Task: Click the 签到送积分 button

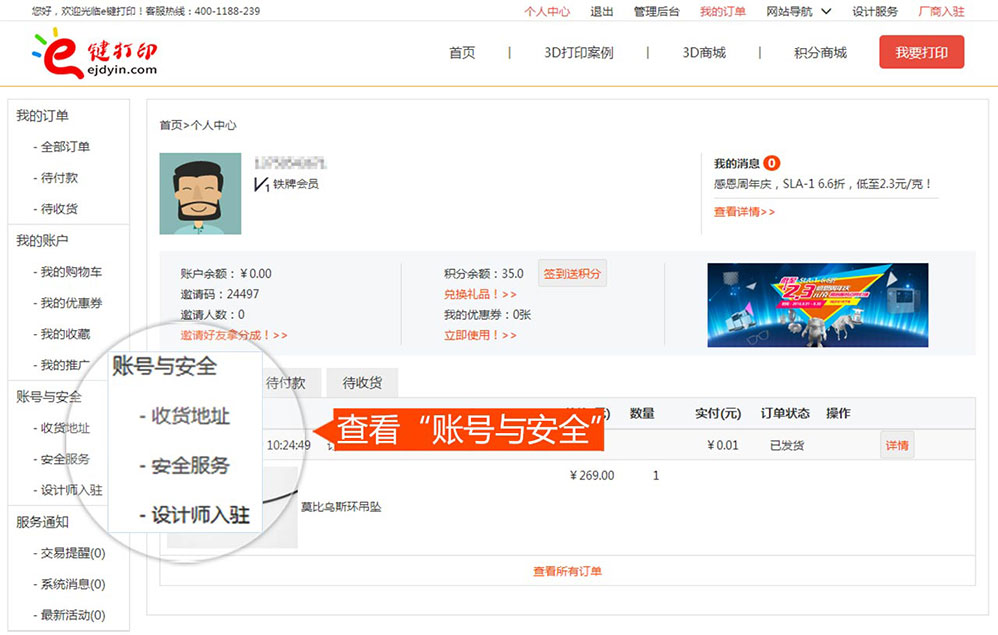Action: point(572,273)
